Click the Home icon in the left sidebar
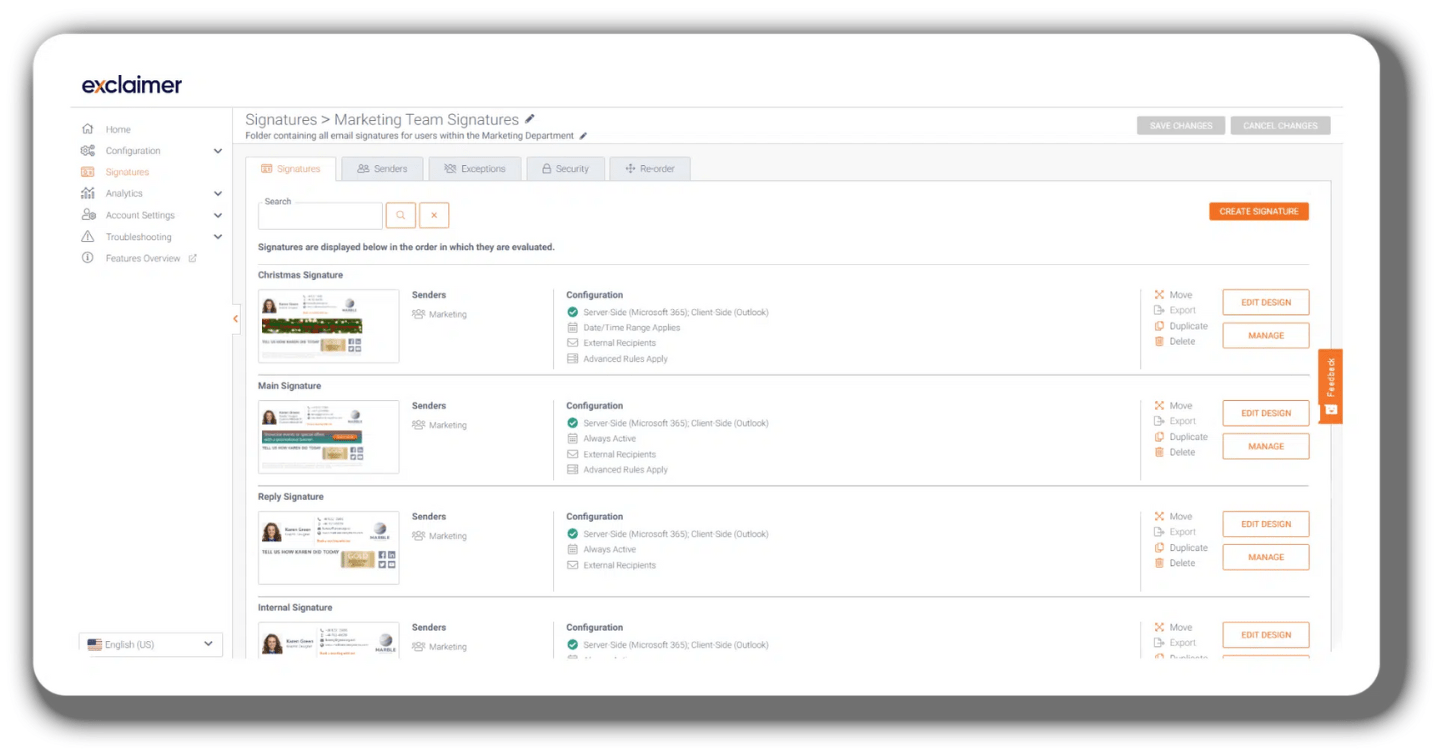This screenshot has width=1440, height=756. pyautogui.click(x=88, y=129)
